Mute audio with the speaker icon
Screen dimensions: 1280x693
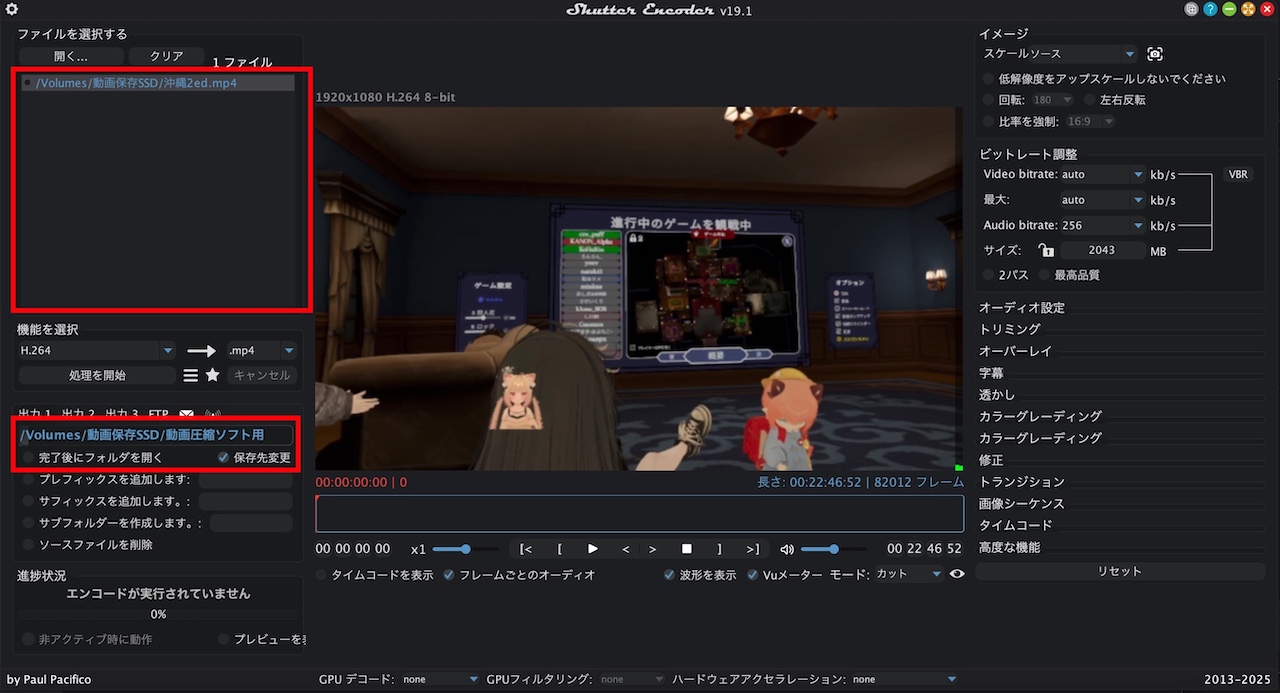787,549
